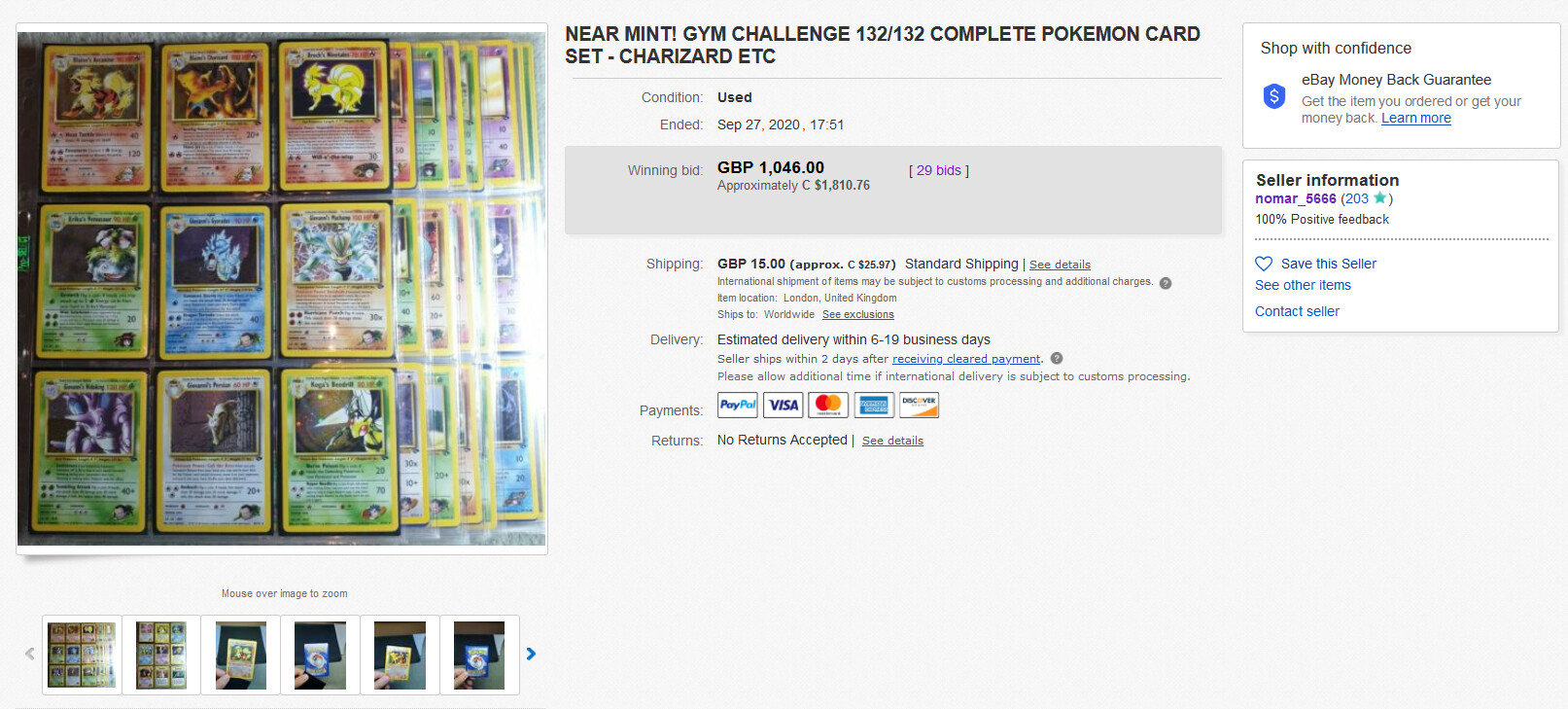
Task: Click the PayPal payment icon
Action: point(737,405)
